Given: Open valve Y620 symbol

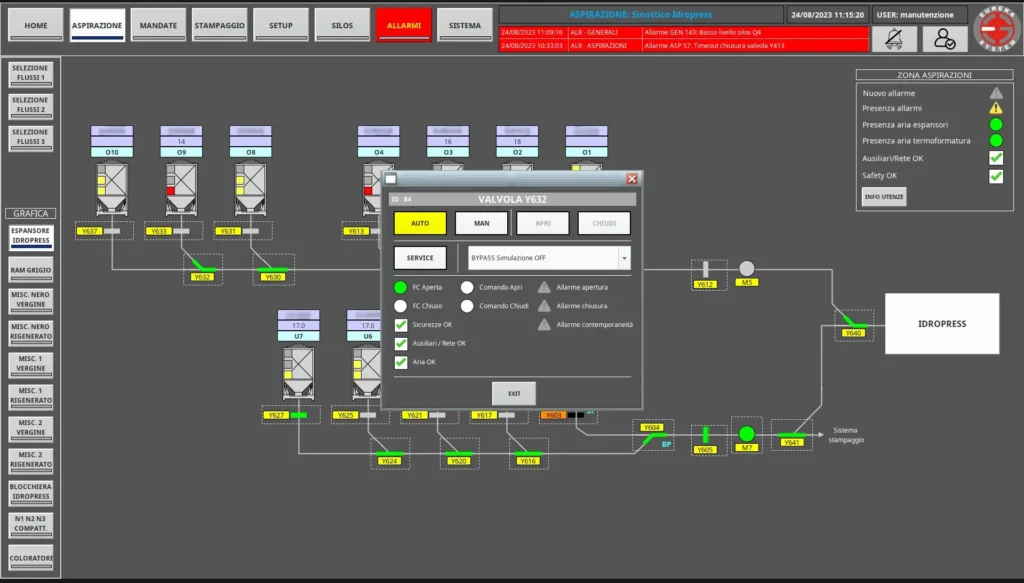Looking at the screenshot, I should 459,453.
